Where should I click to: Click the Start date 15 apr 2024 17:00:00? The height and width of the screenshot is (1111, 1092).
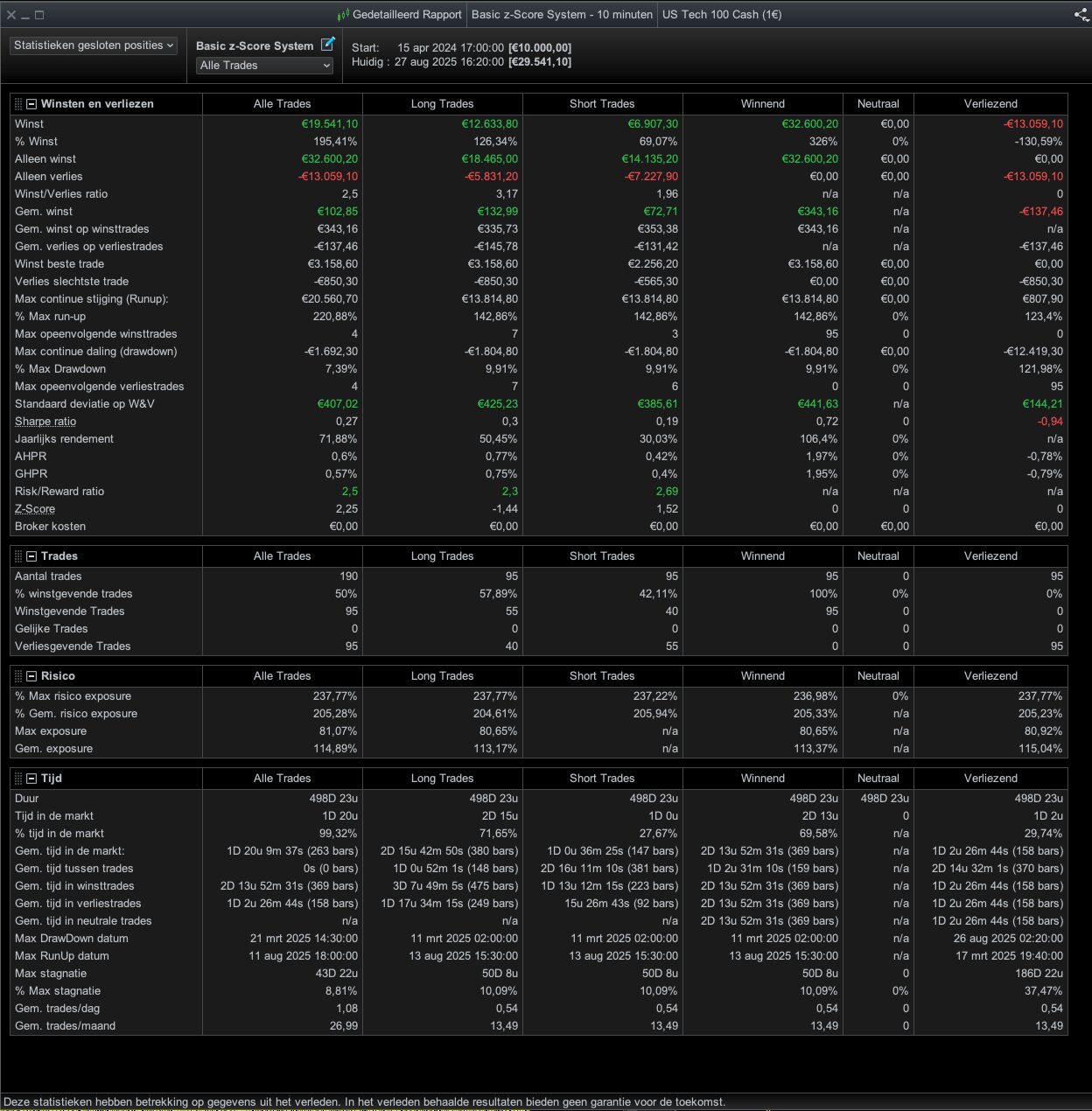[x=451, y=48]
